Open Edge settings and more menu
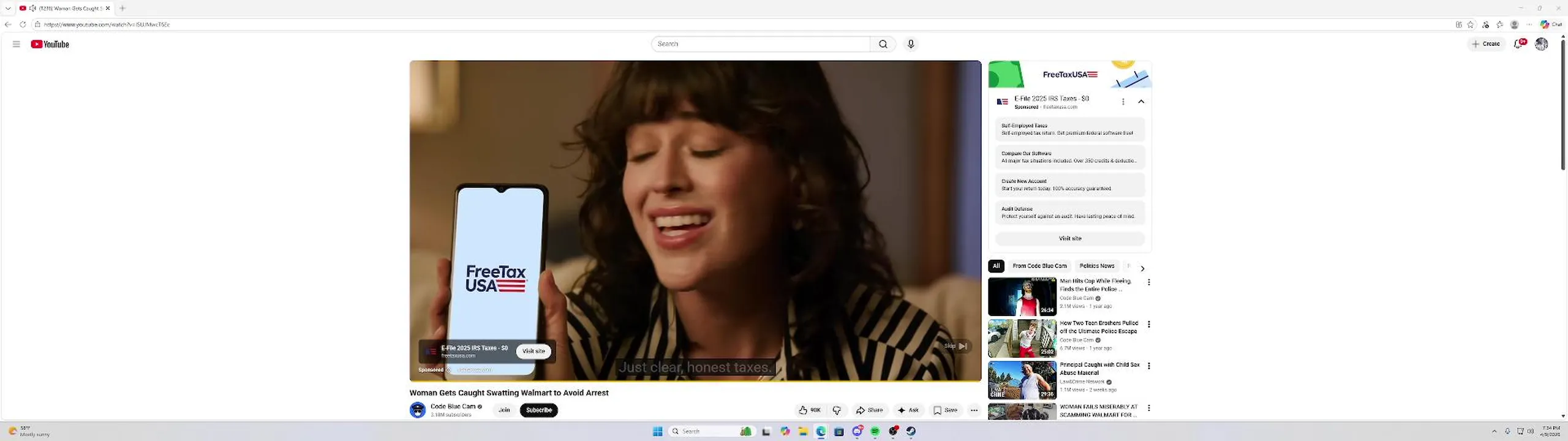 pyautogui.click(x=1529, y=24)
